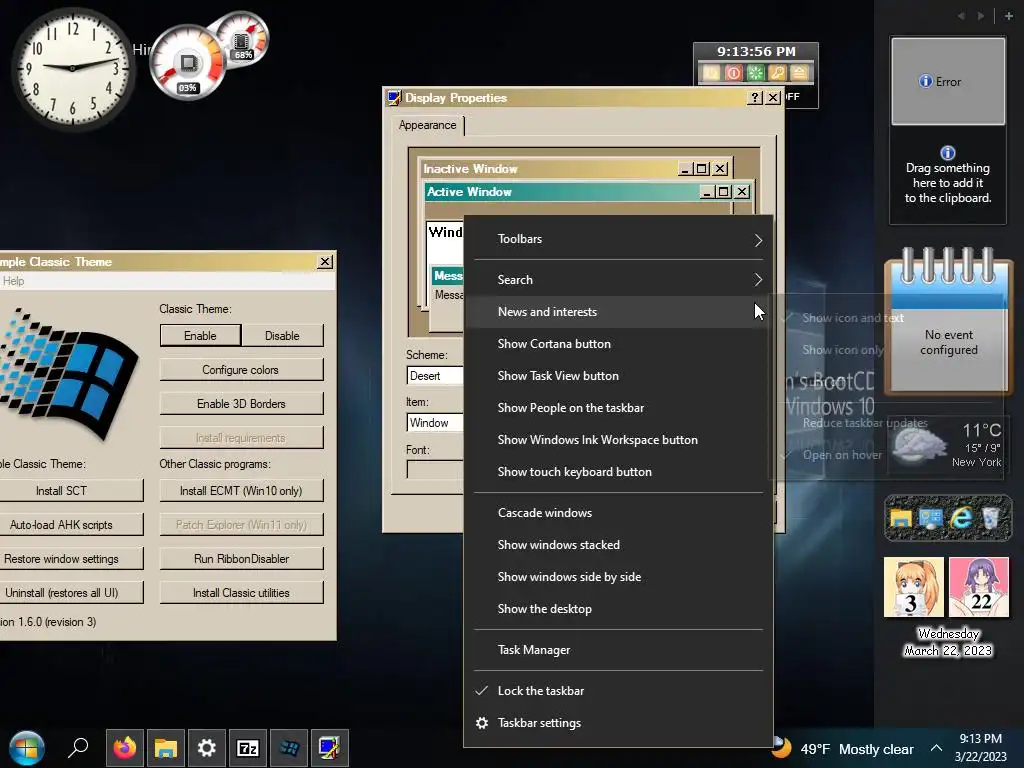Click the green restart icon in clock gadget
The width and height of the screenshot is (1024, 768).
[756, 72]
